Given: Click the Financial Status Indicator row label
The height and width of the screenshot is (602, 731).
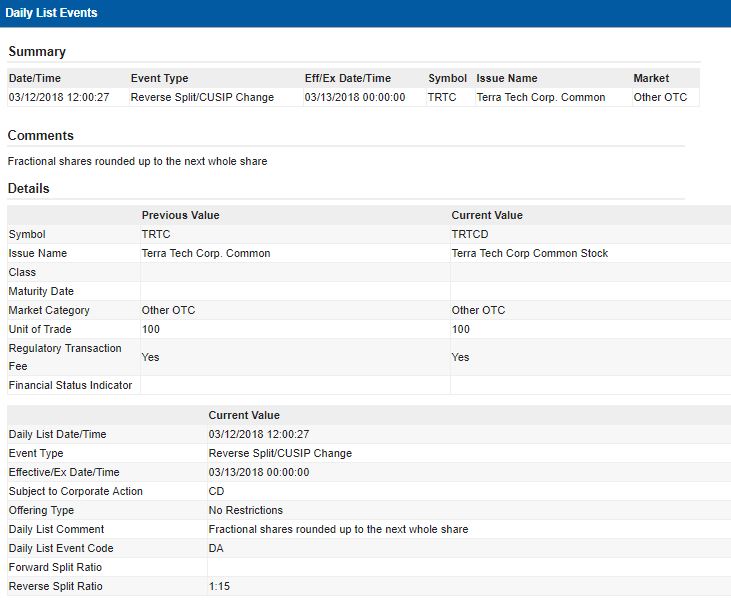Looking at the screenshot, I should [x=70, y=385].
